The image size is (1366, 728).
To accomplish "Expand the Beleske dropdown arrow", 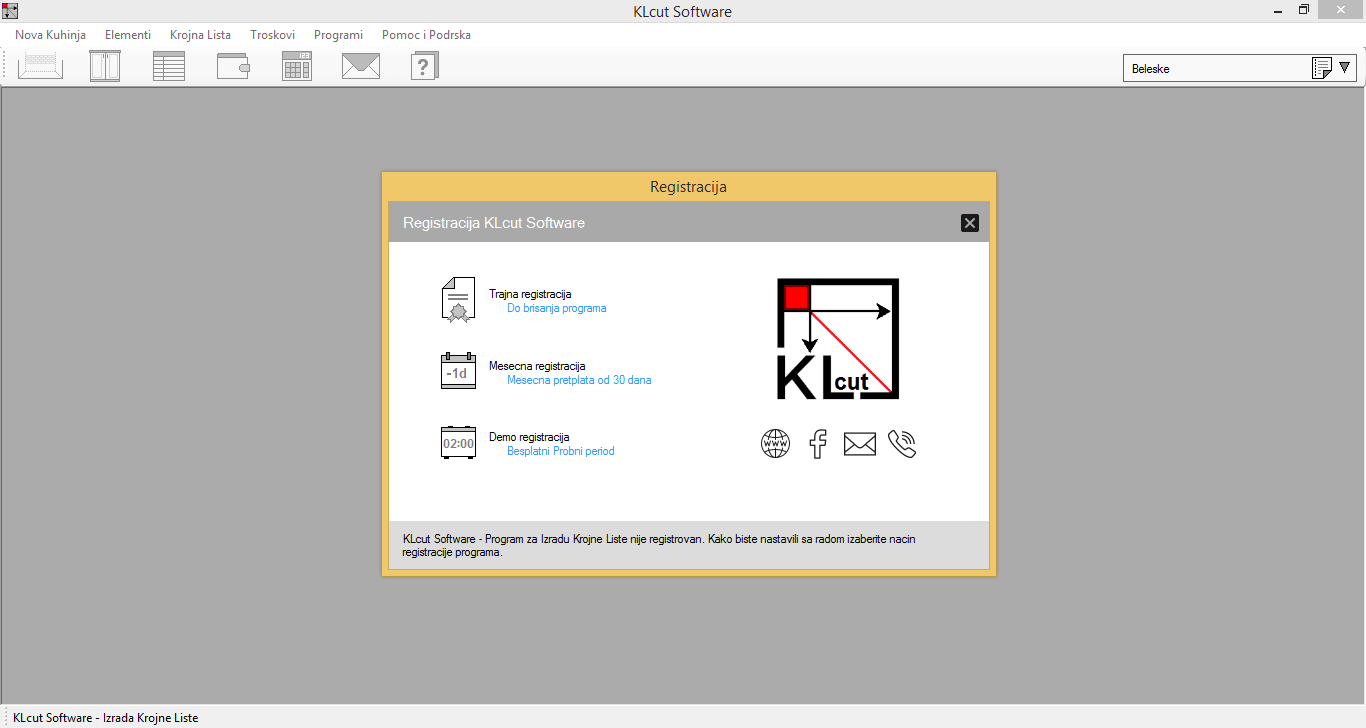I will (1345, 68).
